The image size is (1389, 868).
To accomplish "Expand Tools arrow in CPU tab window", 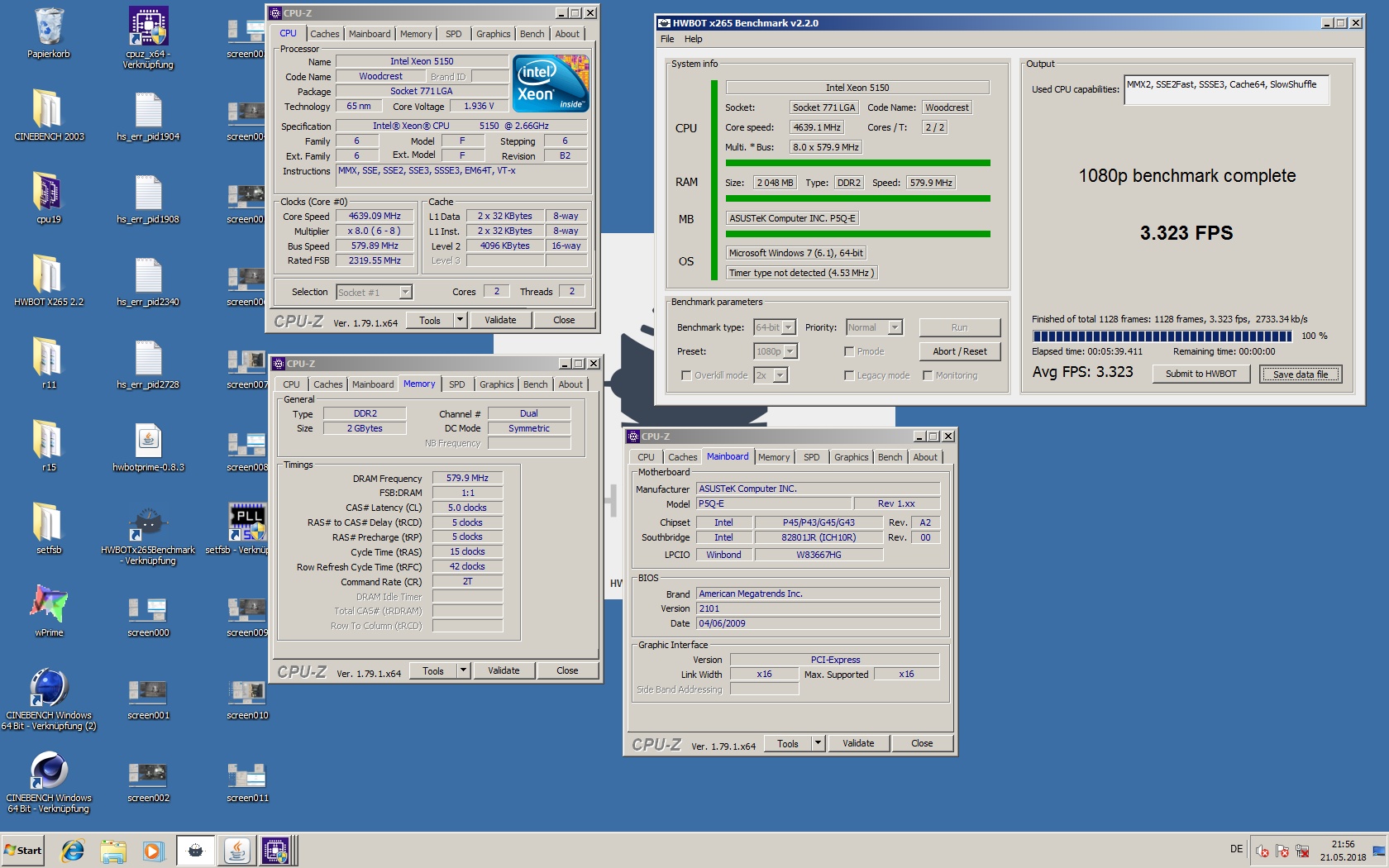I will 460,320.
